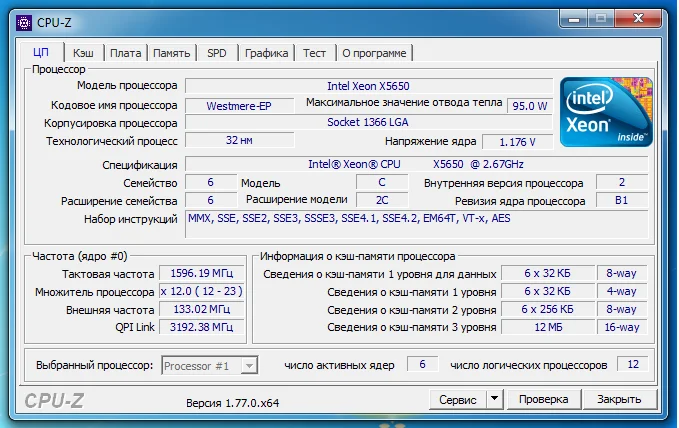Click the Intel Xeon inside logo
Image resolution: width=679 pixels, height=428 pixels.
click(606, 112)
